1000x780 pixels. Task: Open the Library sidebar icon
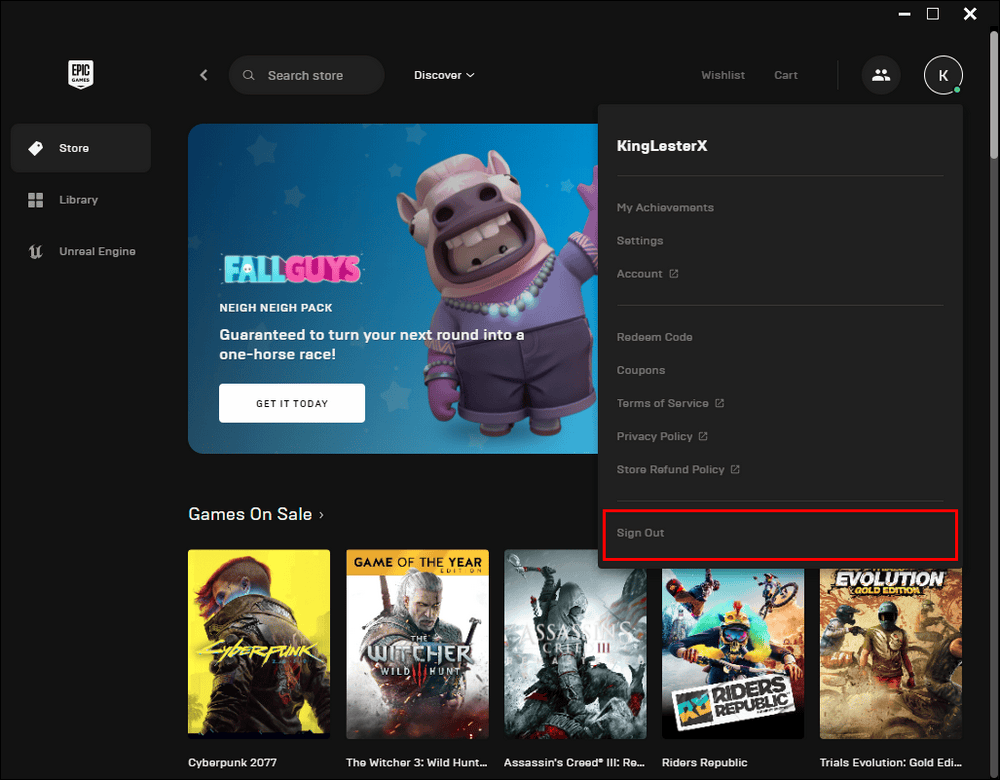point(36,199)
